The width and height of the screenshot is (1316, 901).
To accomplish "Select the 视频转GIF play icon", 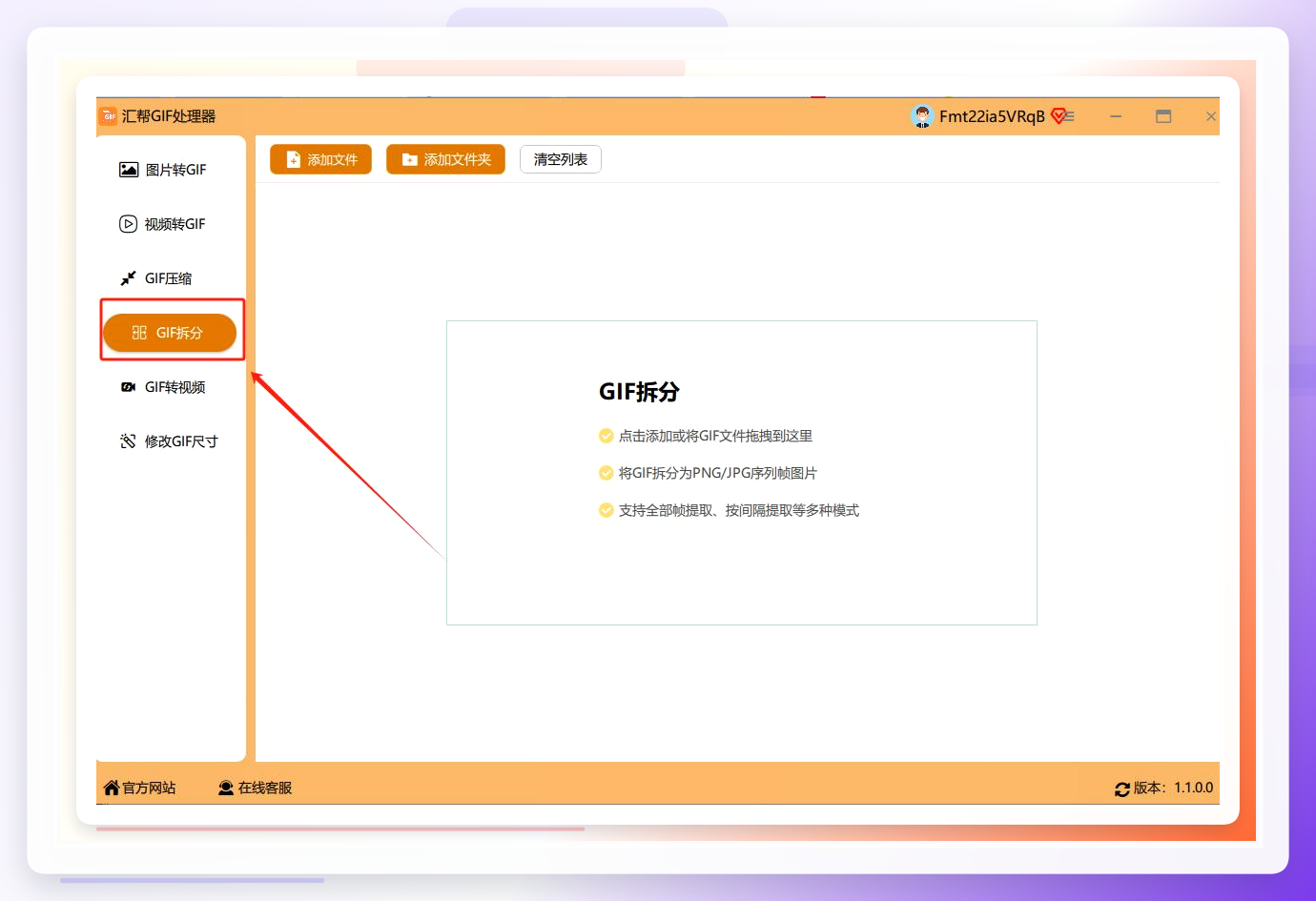I will click(128, 224).
